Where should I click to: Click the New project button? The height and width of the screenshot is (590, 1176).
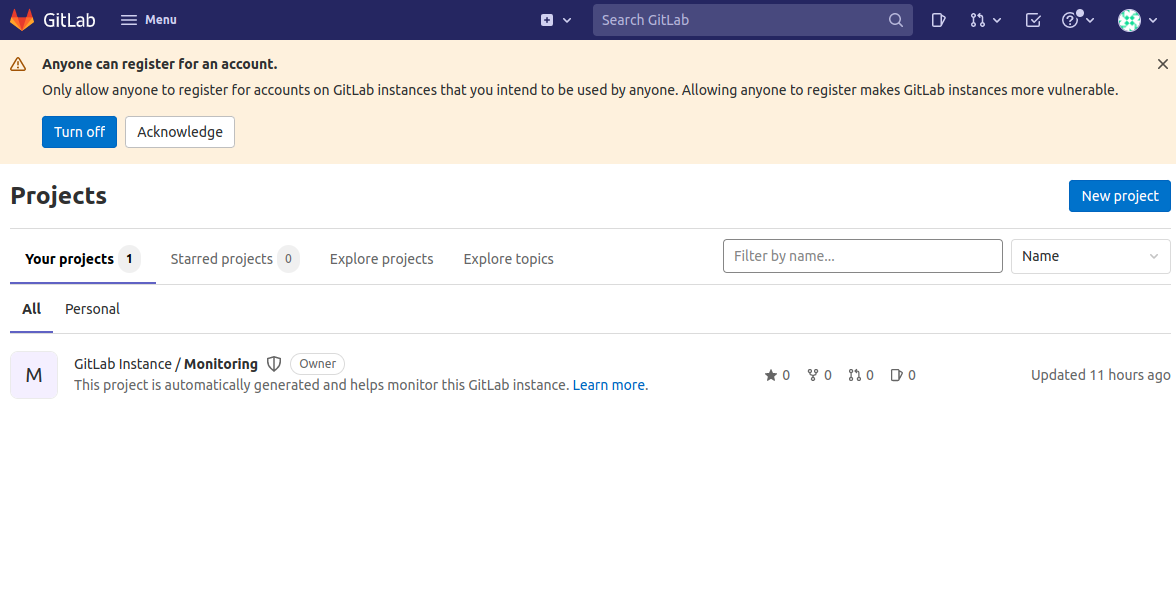[1120, 196]
